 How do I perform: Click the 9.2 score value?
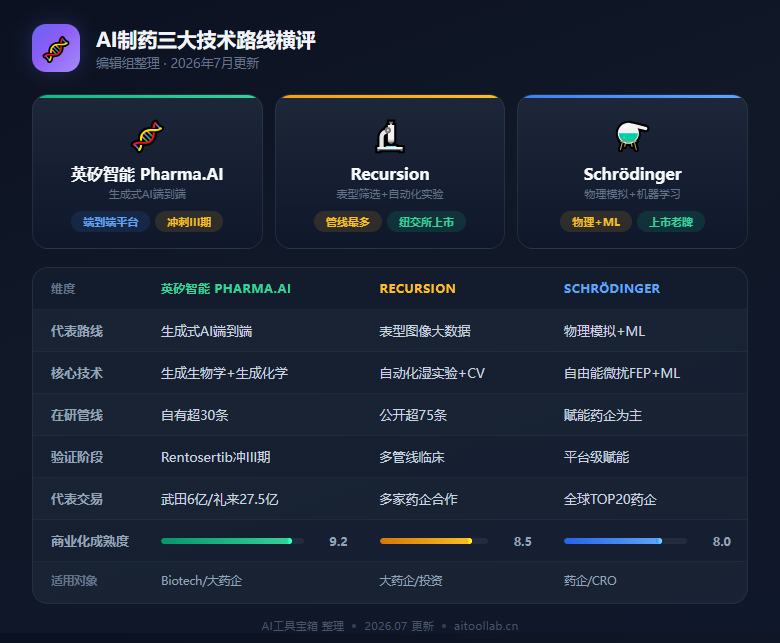[338, 541]
